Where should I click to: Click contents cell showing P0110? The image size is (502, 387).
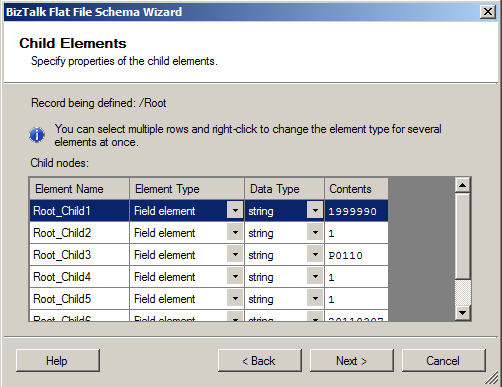[356, 255]
